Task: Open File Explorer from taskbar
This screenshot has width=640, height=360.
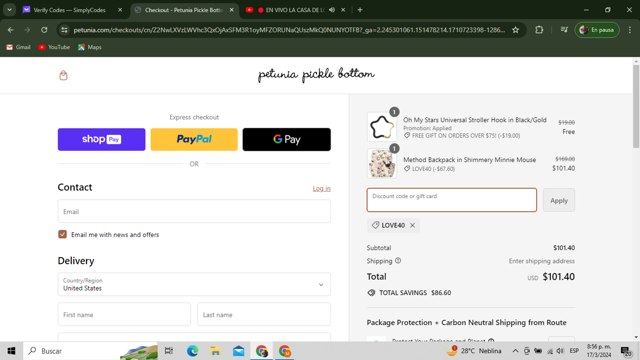Action: coord(216,351)
